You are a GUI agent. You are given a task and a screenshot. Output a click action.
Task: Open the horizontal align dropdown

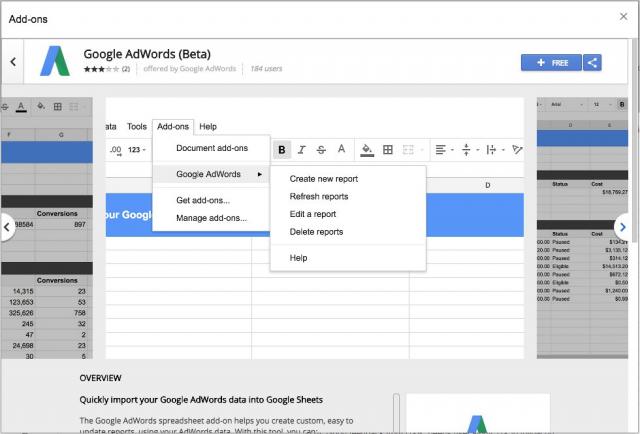pyautogui.click(x=444, y=150)
